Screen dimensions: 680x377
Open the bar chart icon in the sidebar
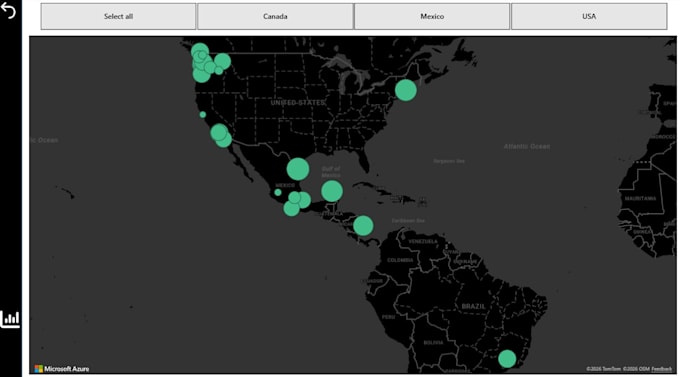[x=10, y=319]
